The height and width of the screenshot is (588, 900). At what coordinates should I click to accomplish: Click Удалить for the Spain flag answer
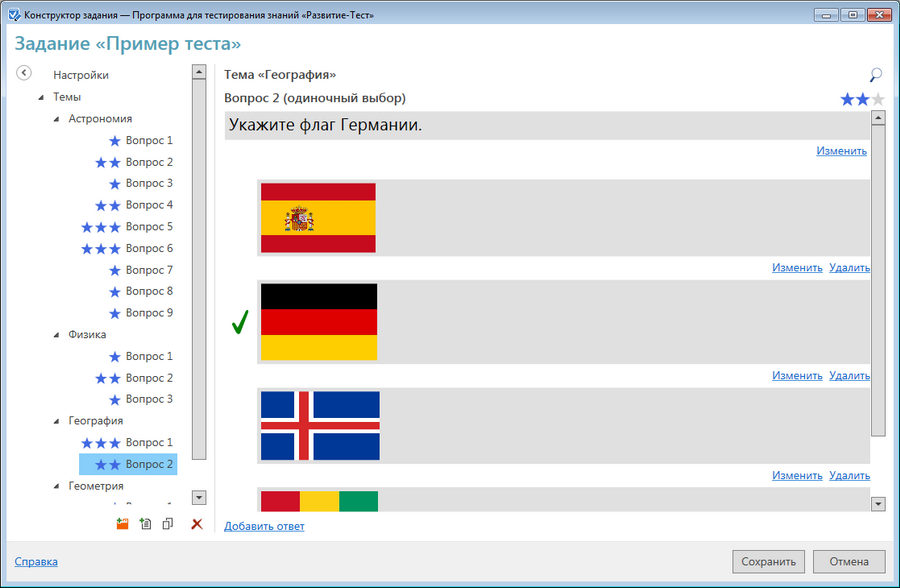tap(849, 268)
